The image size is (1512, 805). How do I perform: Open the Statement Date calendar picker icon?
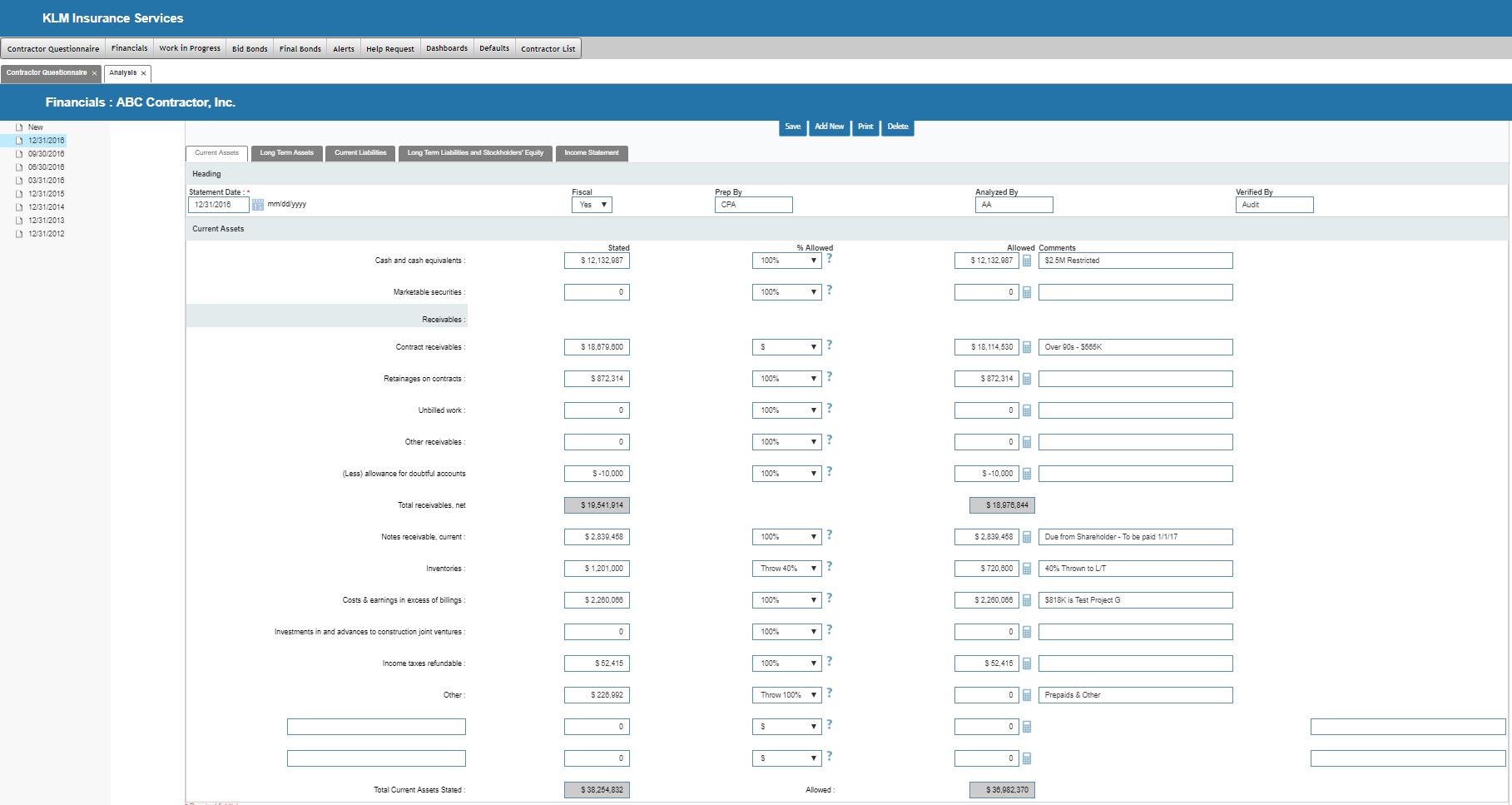point(258,205)
